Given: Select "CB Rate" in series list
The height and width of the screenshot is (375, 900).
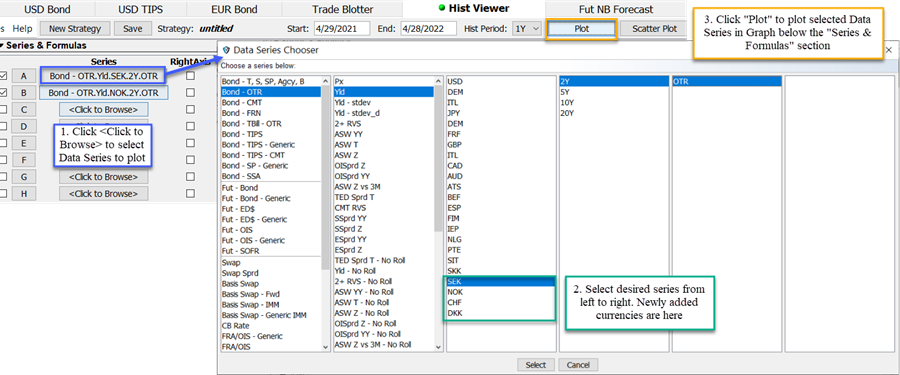Looking at the screenshot, I should coord(271,326).
